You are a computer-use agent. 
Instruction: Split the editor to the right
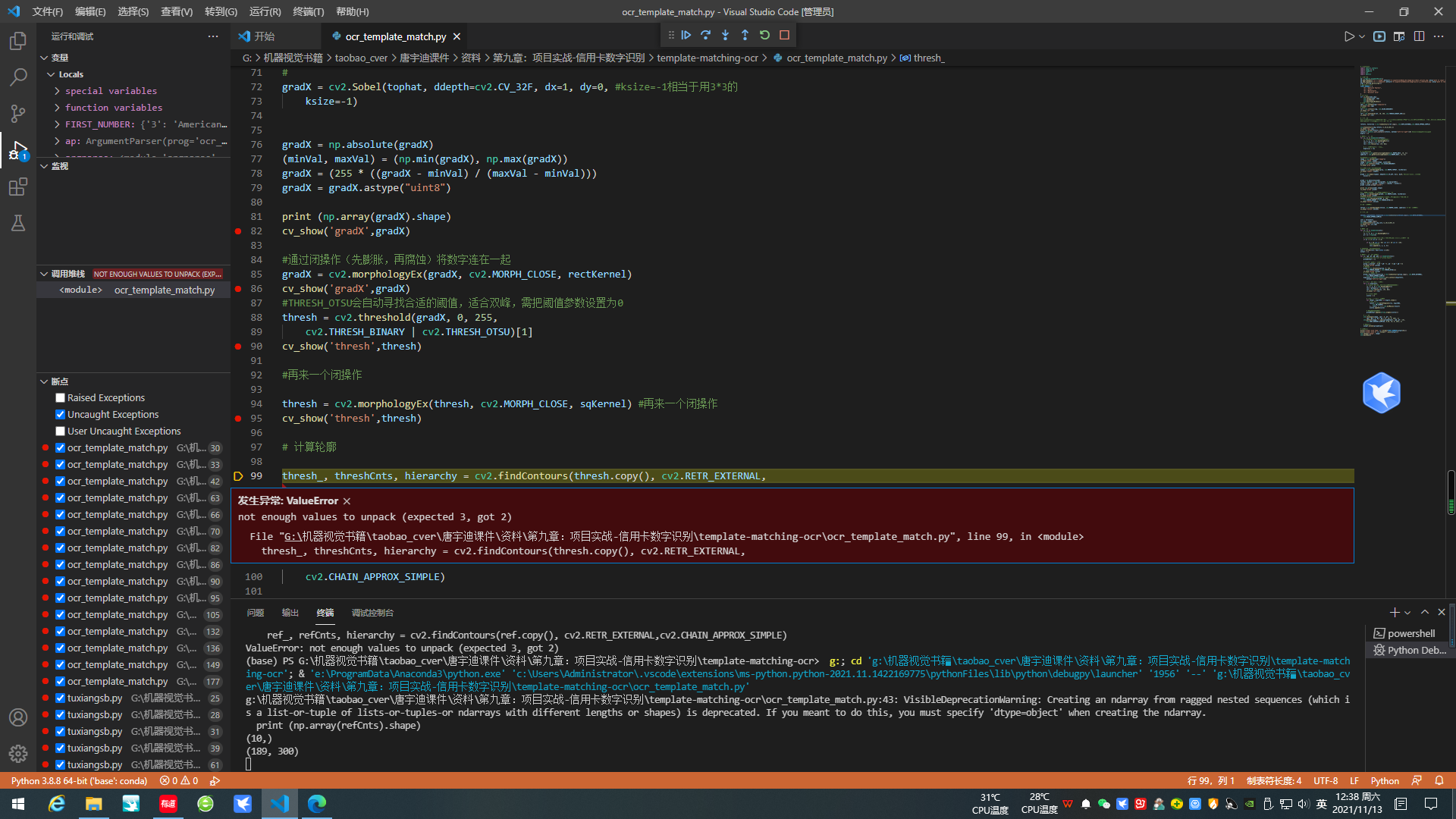point(1419,36)
